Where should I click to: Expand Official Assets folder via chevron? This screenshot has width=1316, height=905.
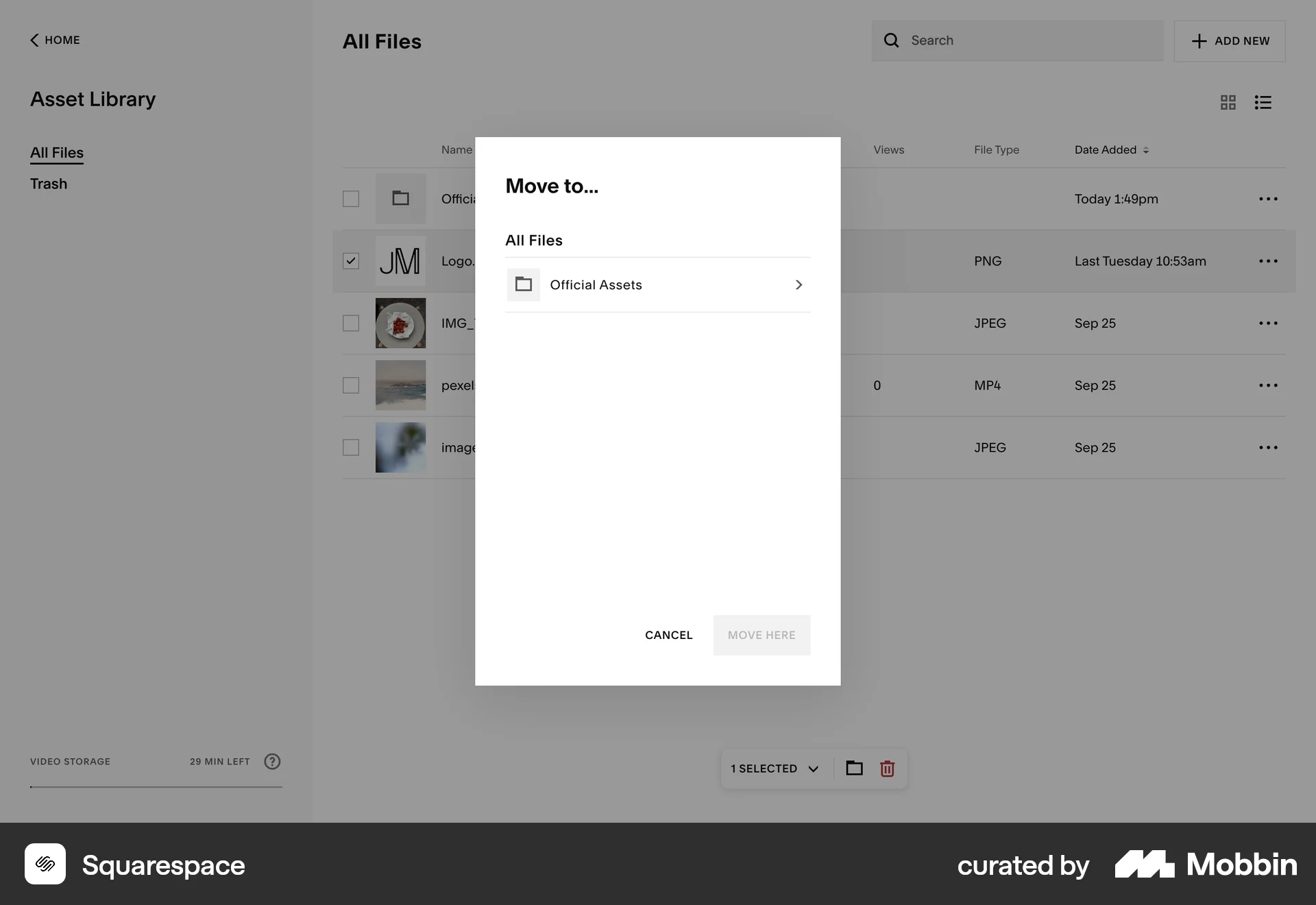[798, 285]
